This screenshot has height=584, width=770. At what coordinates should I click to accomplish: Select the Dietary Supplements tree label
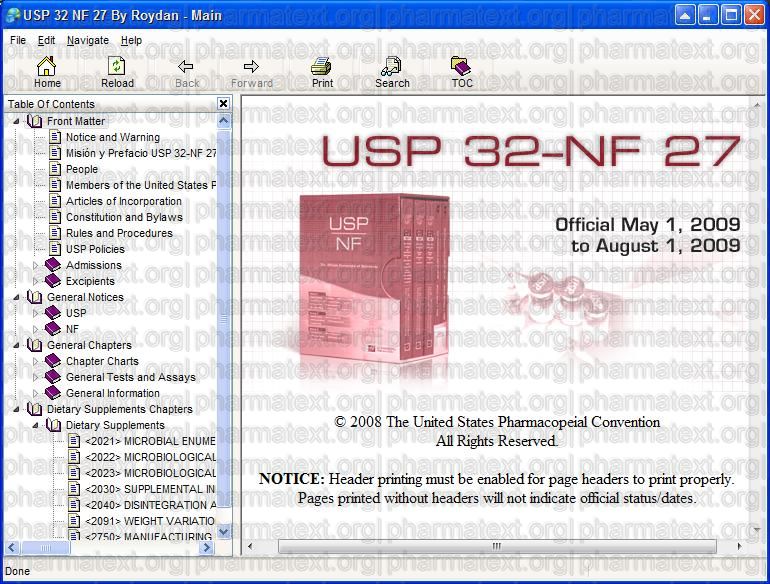[115, 425]
